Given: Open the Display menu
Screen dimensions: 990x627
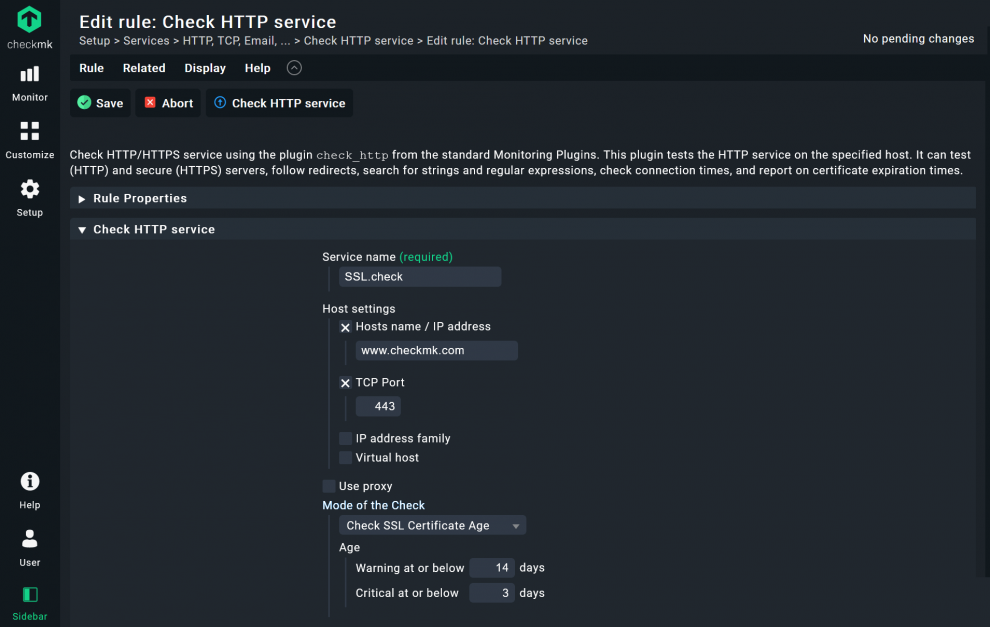Looking at the screenshot, I should tap(205, 68).
